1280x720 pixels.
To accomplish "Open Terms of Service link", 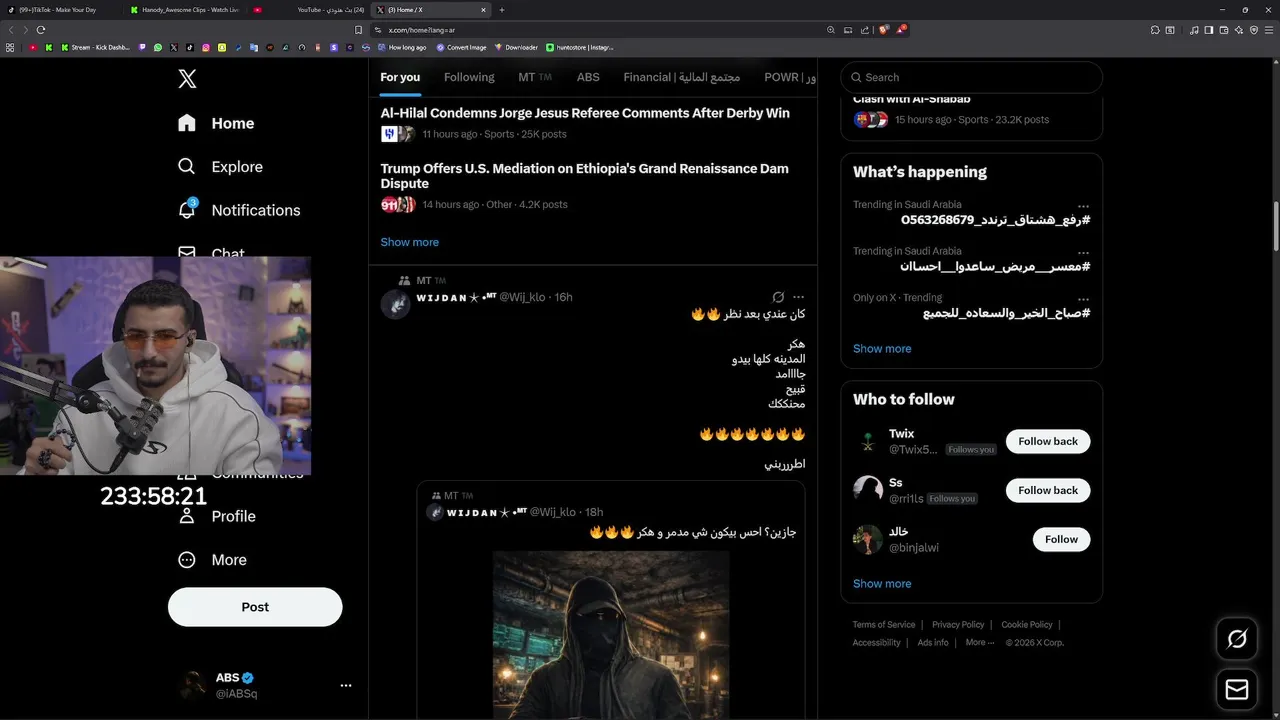I will [x=883, y=625].
